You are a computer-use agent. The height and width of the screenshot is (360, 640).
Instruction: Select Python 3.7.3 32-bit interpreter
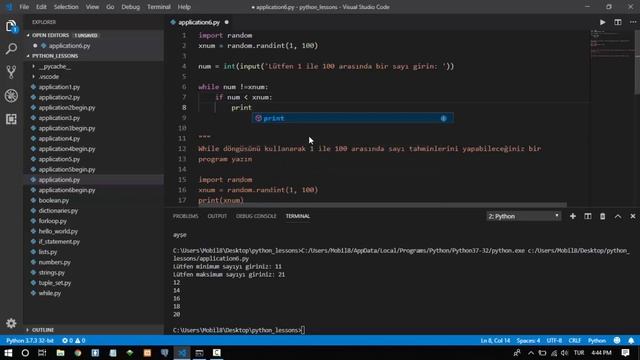pyautogui.click(x=30, y=340)
